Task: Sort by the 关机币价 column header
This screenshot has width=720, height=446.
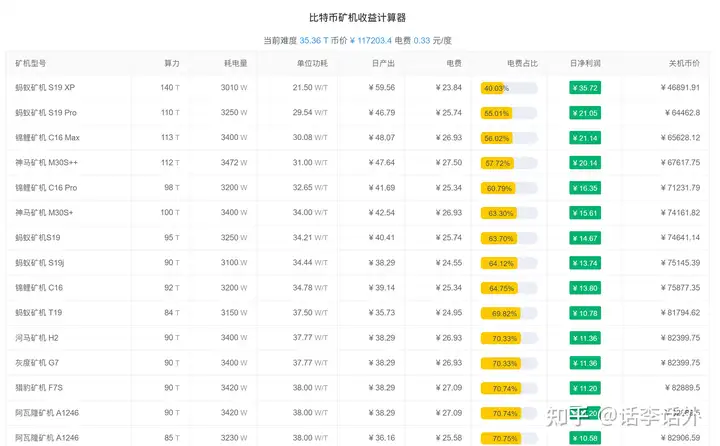Action: tap(684, 63)
